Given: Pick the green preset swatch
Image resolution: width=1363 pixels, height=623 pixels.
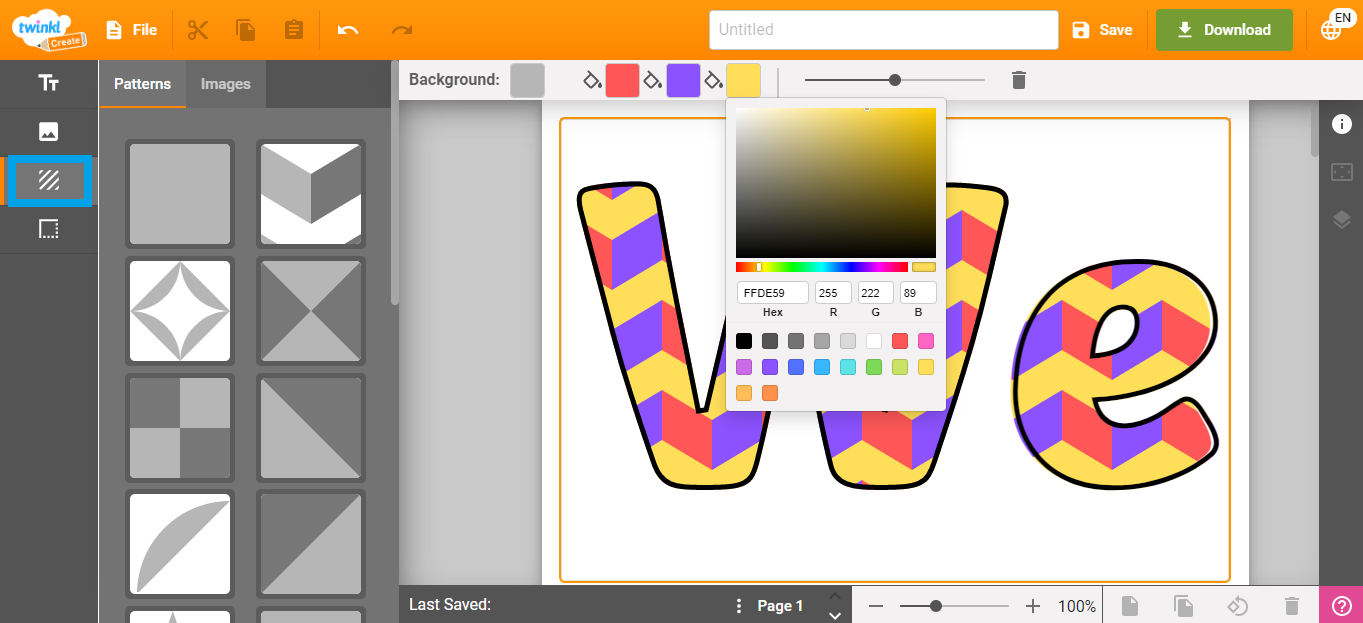Looking at the screenshot, I should click(x=874, y=367).
